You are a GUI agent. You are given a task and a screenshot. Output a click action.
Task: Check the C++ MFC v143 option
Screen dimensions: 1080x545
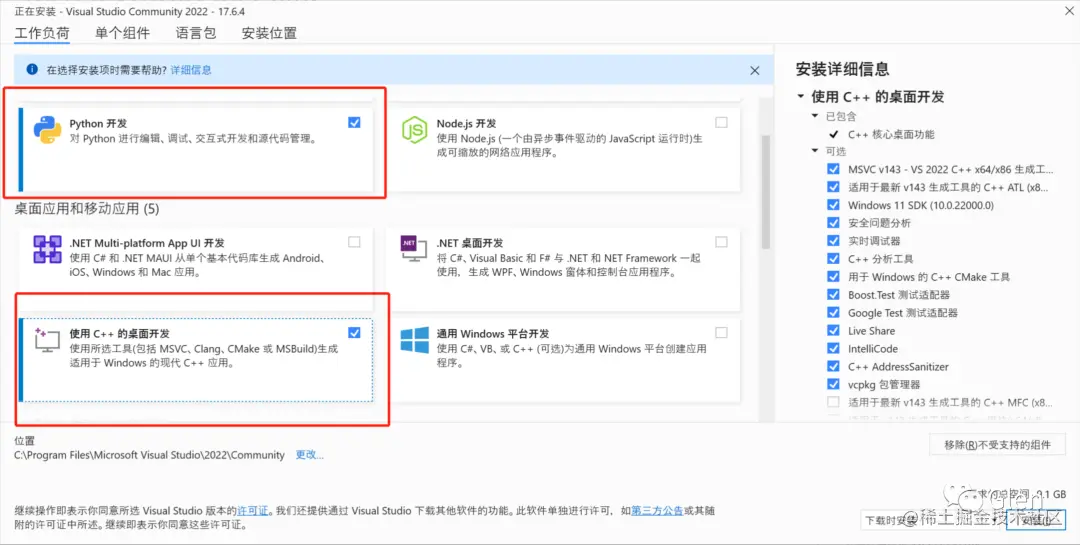[x=833, y=402]
